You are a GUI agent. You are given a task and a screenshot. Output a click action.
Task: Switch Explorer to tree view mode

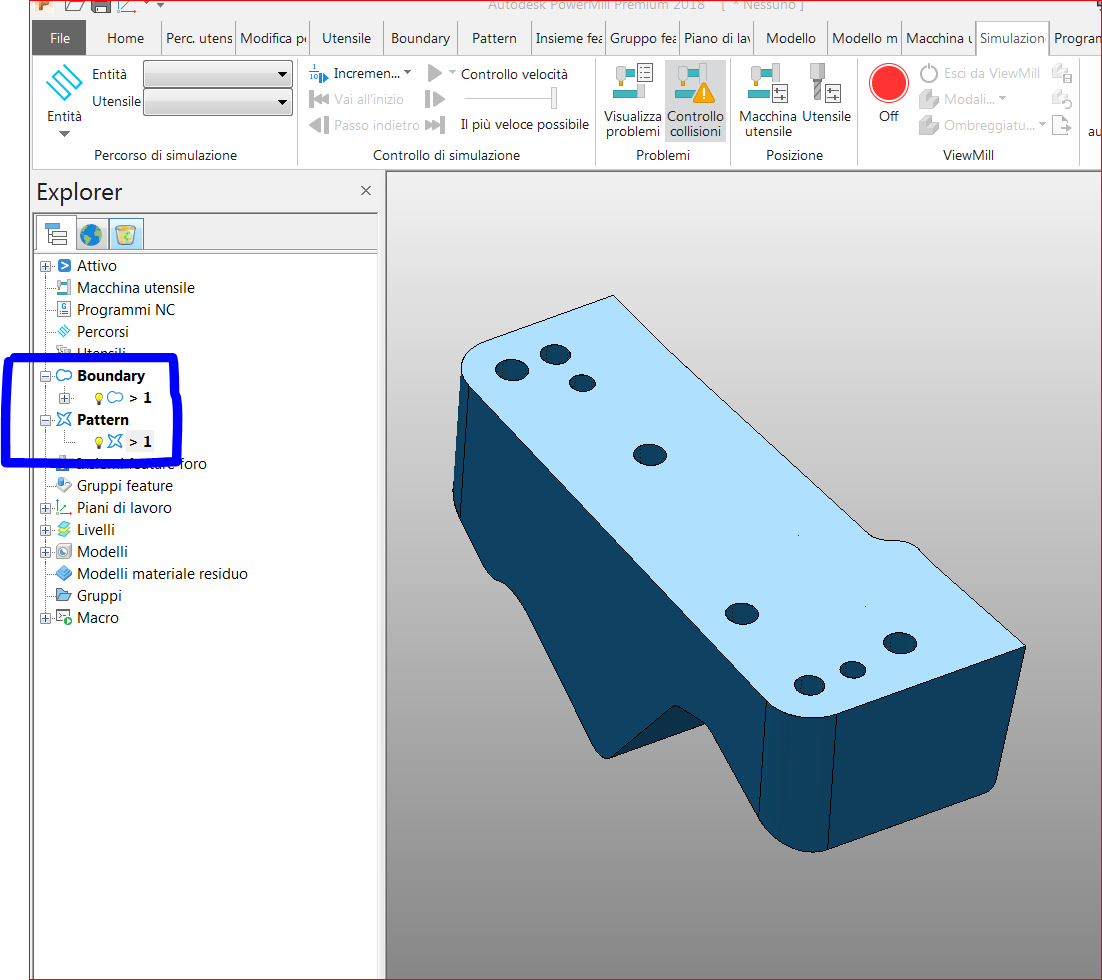[56, 233]
